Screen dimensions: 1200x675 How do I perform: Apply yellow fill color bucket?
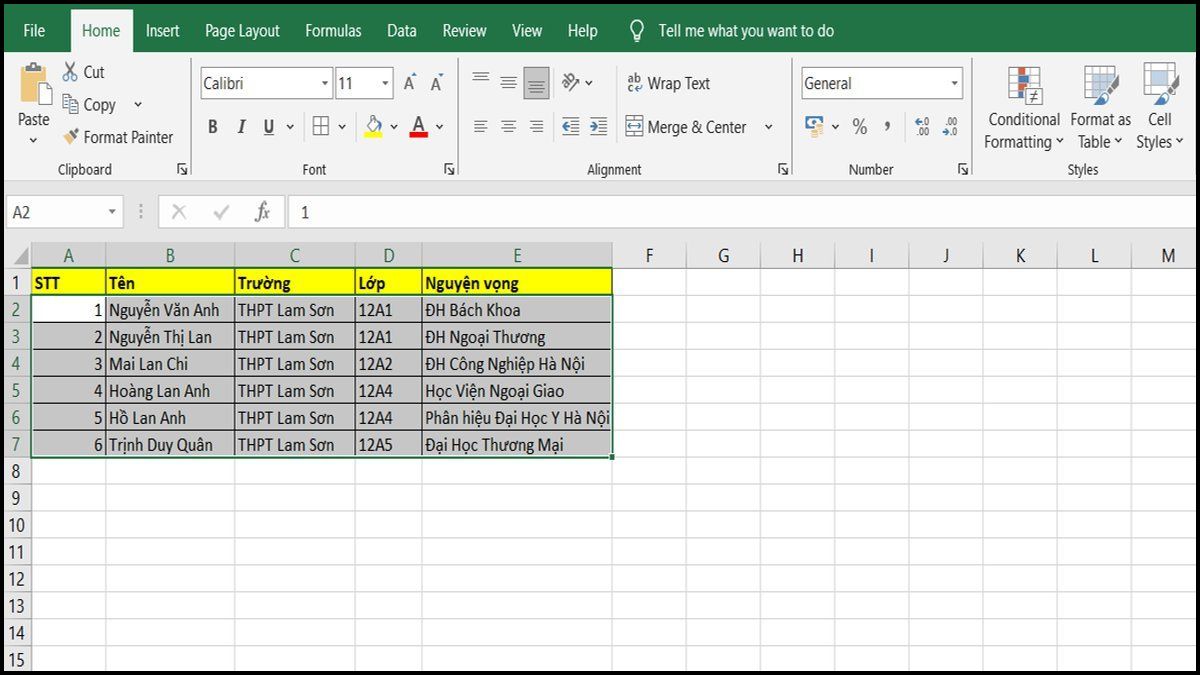(374, 127)
